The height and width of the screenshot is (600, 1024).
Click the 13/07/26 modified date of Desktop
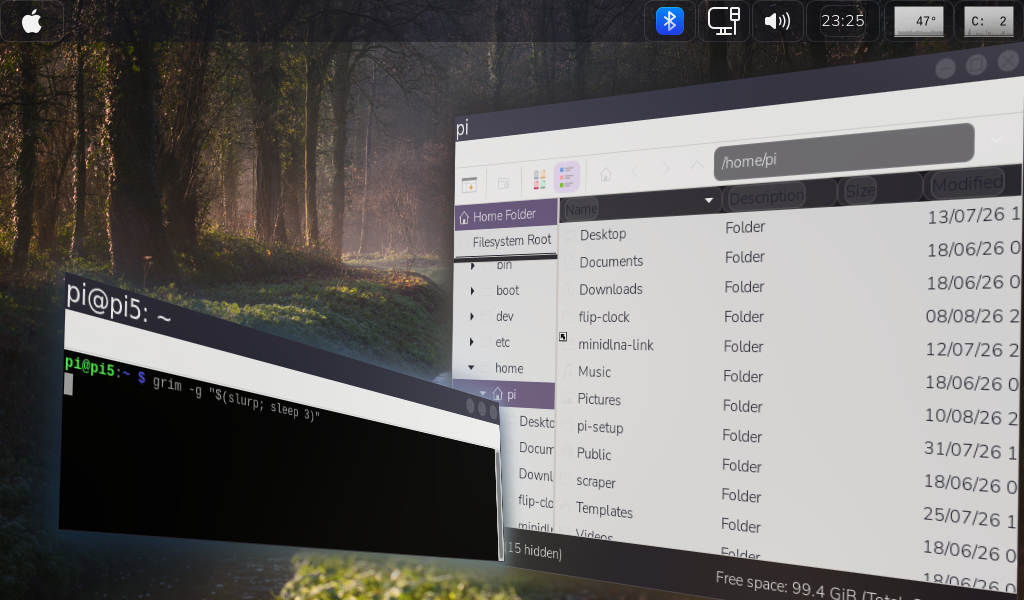pos(973,215)
